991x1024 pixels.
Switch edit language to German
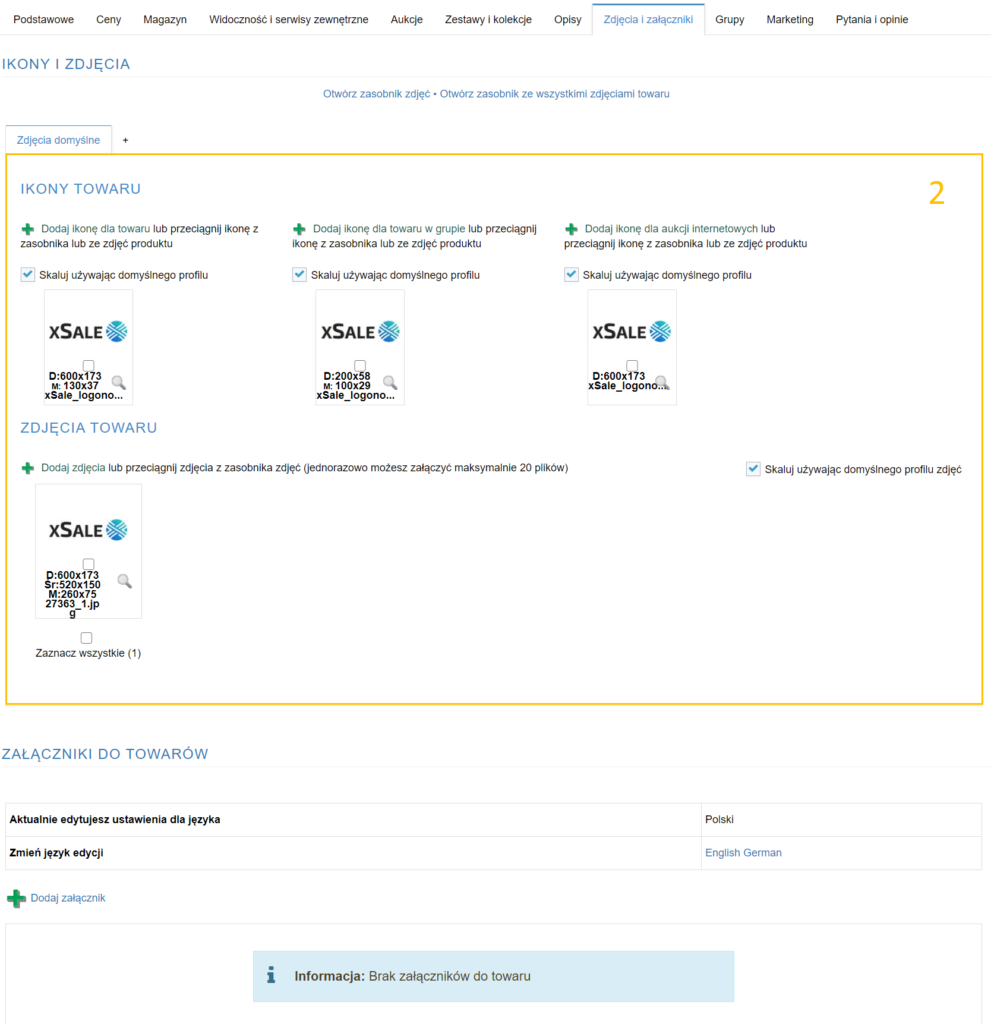click(762, 853)
